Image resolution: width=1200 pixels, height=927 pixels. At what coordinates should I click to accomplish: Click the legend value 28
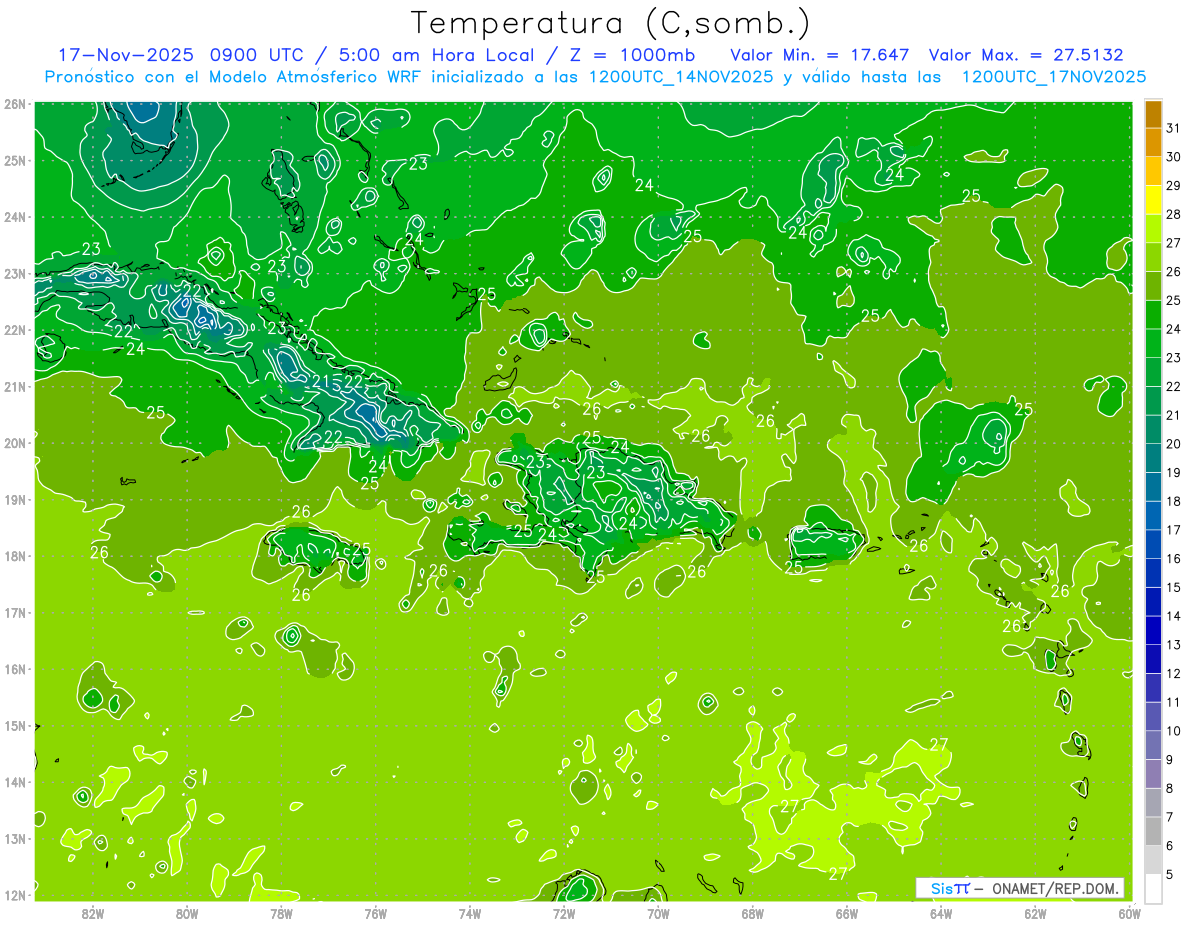click(x=1173, y=214)
